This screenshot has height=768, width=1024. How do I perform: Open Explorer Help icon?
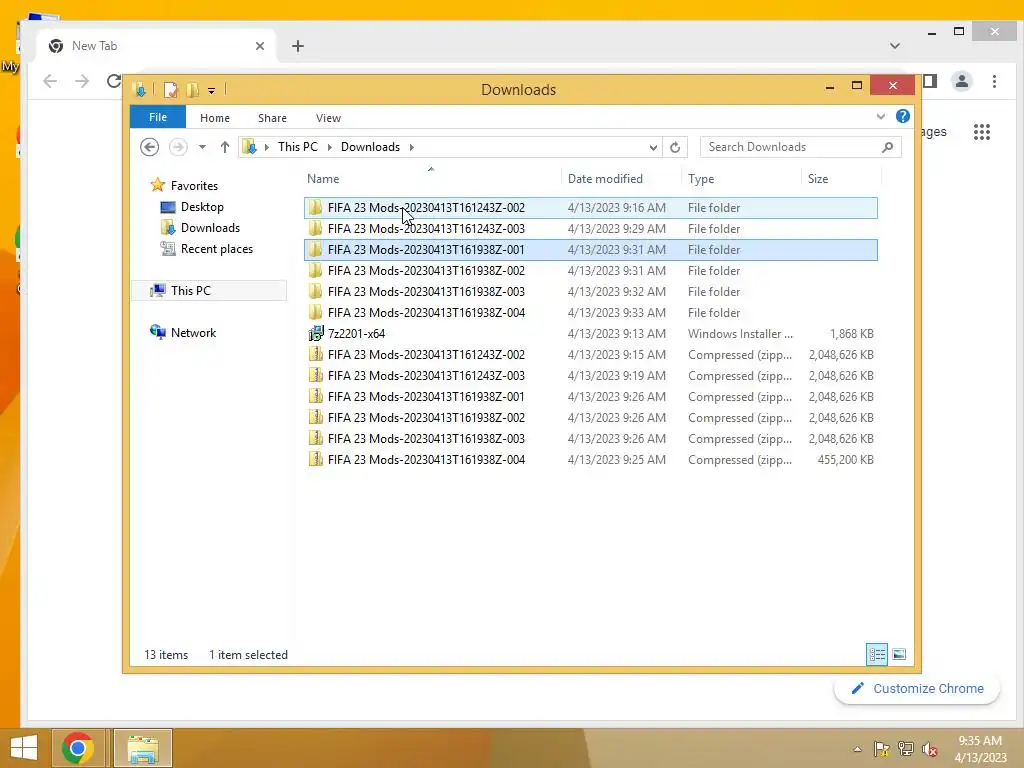(903, 116)
